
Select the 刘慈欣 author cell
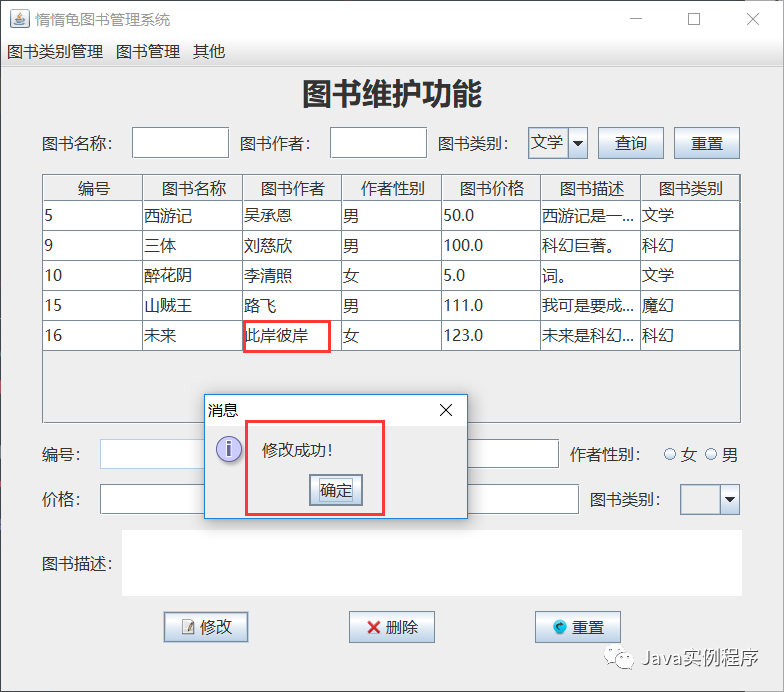(292, 246)
